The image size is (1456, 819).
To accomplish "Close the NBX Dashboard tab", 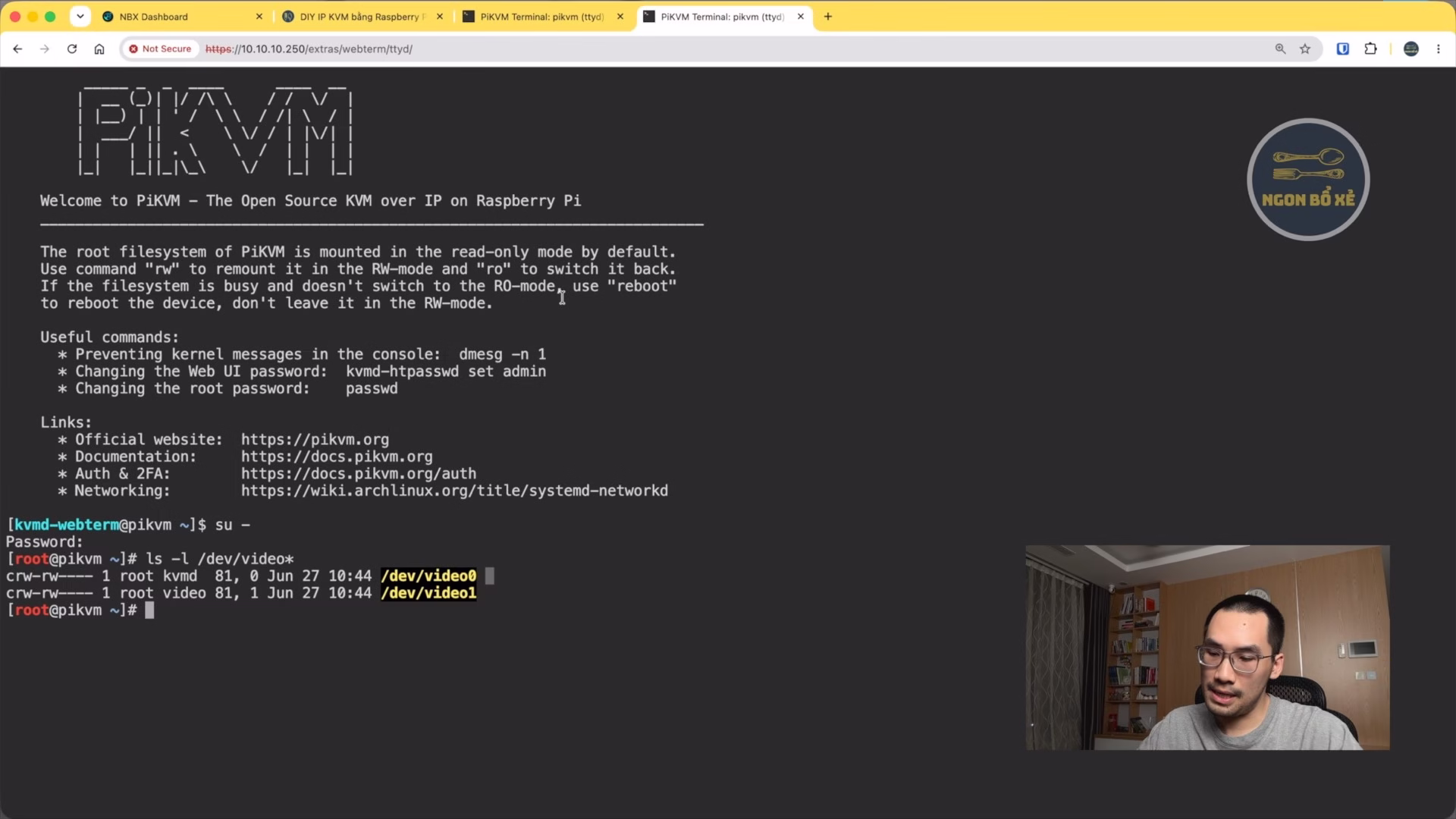I will 259,16.
